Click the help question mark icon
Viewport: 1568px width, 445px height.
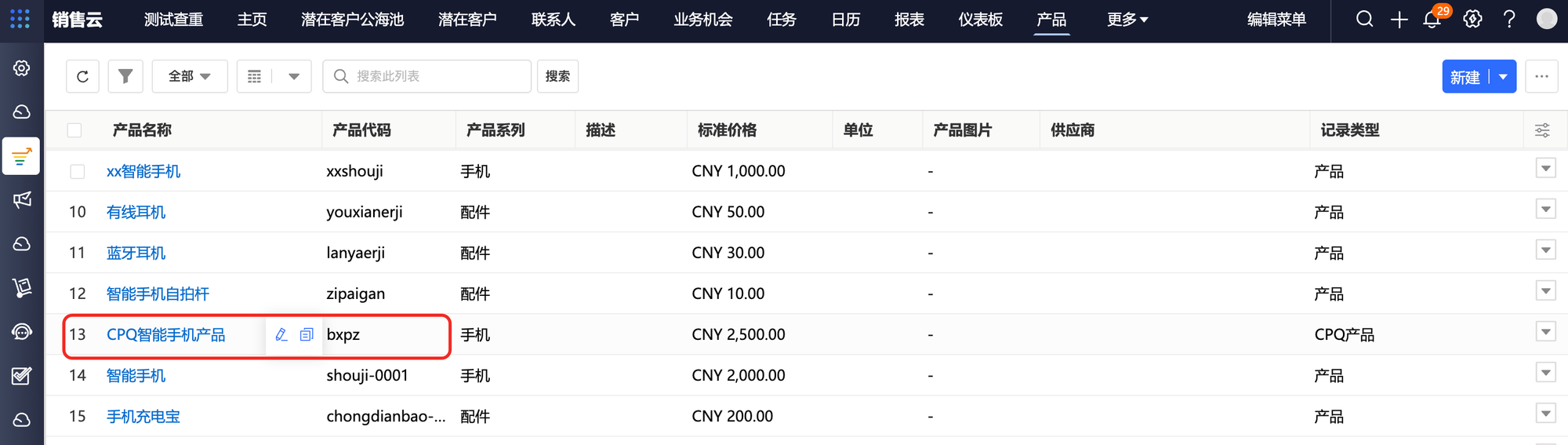coord(1509,20)
